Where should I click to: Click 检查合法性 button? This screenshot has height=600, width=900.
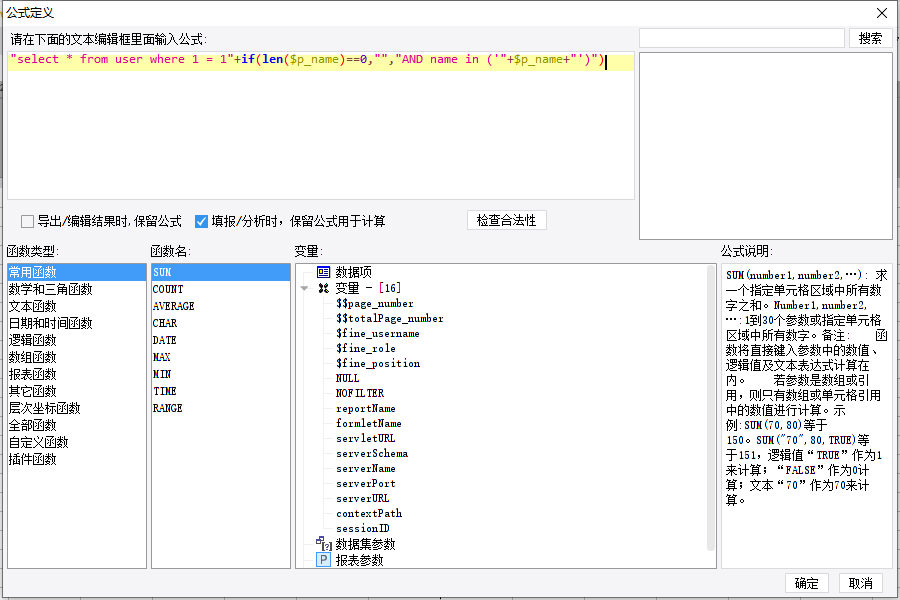click(x=506, y=220)
